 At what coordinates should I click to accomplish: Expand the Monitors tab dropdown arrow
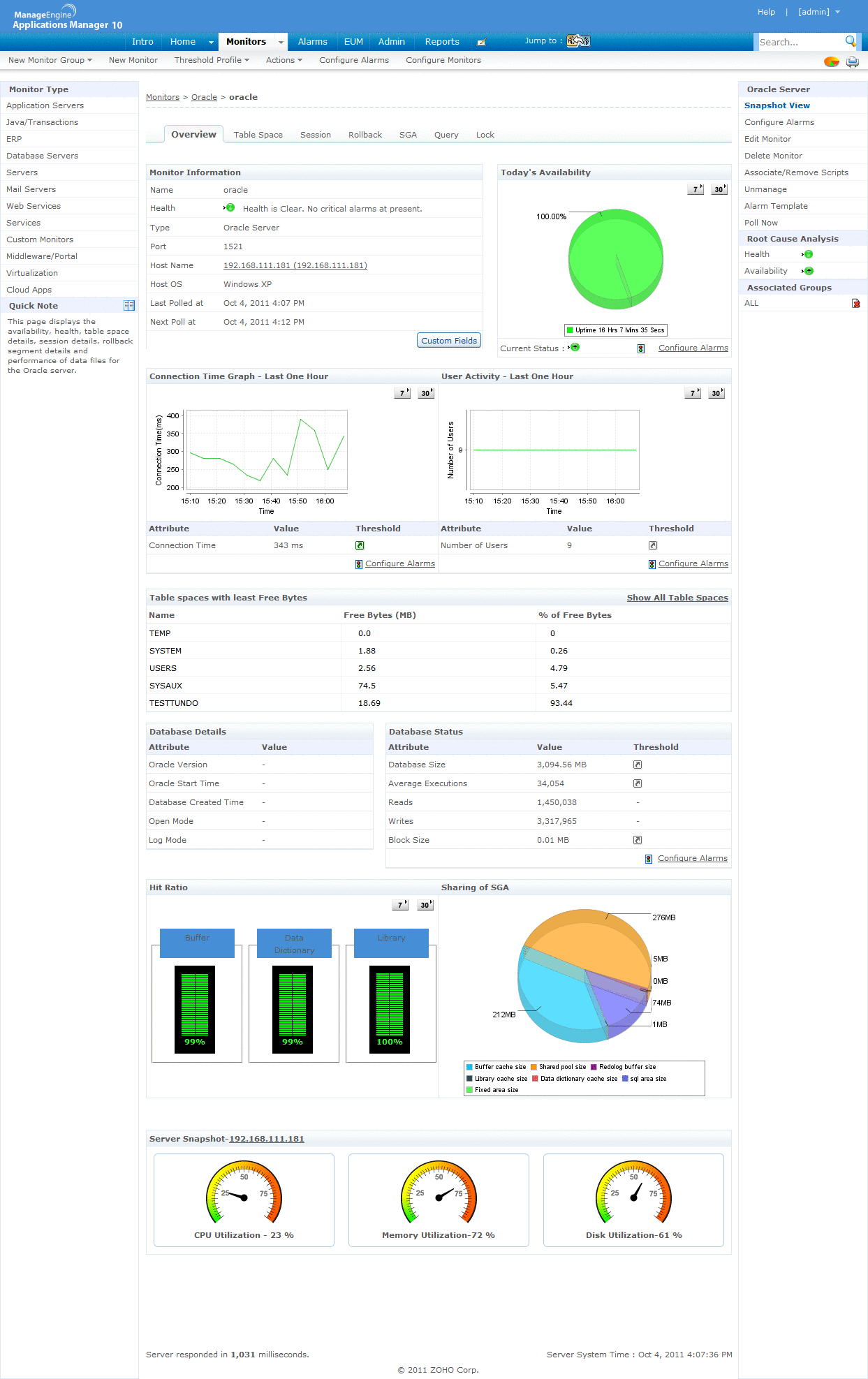(281, 43)
